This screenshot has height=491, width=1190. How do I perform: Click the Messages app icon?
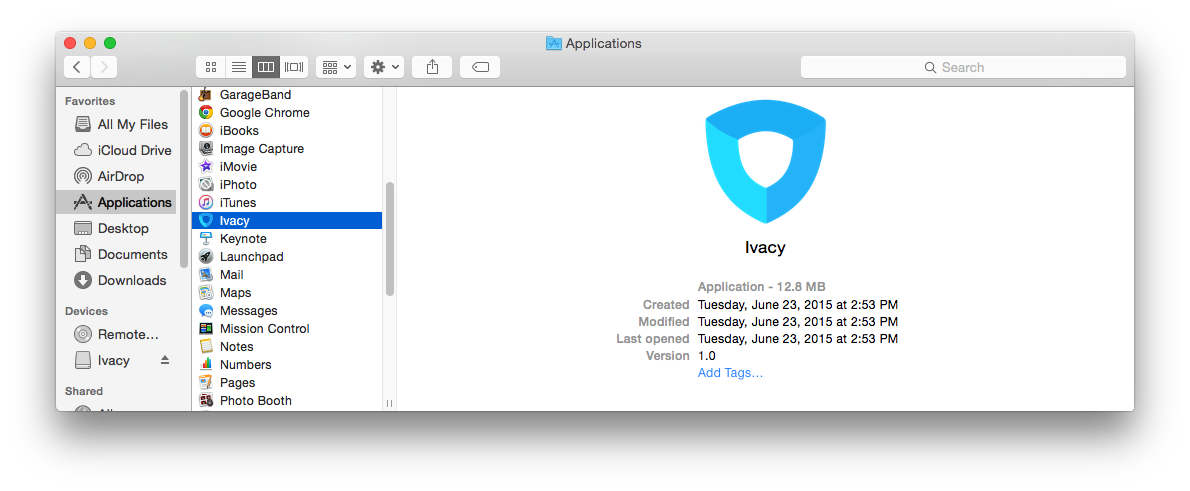[206, 310]
